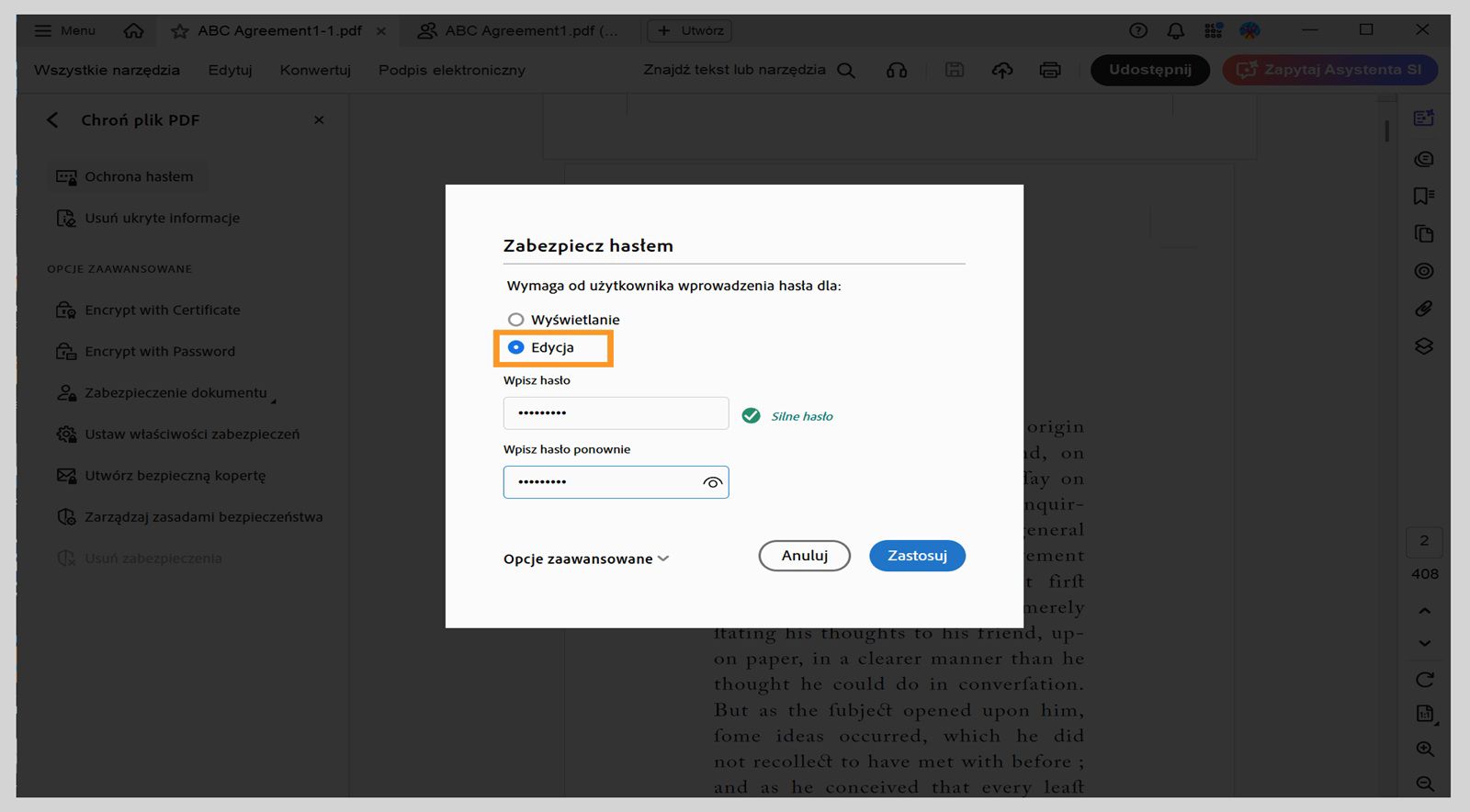Open the Edytuj menu

(230, 70)
